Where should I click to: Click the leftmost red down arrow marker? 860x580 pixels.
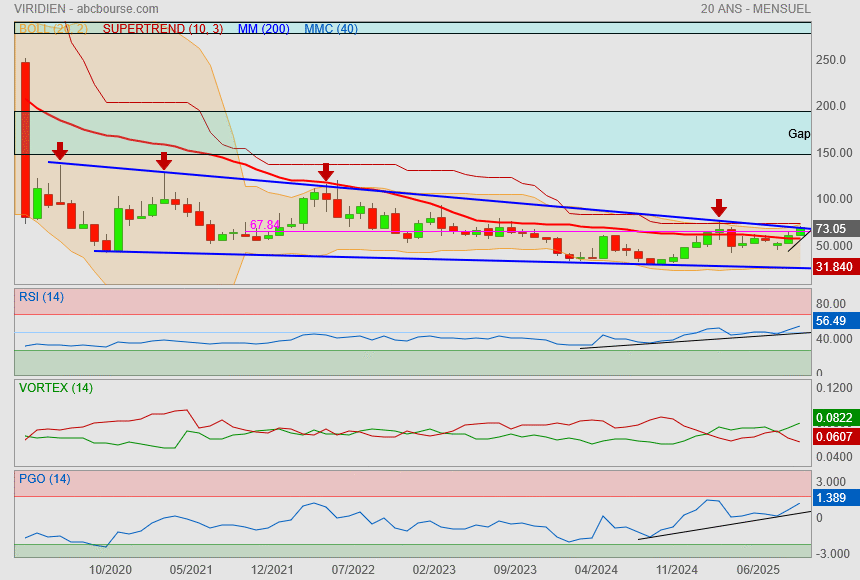click(x=60, y=150)
